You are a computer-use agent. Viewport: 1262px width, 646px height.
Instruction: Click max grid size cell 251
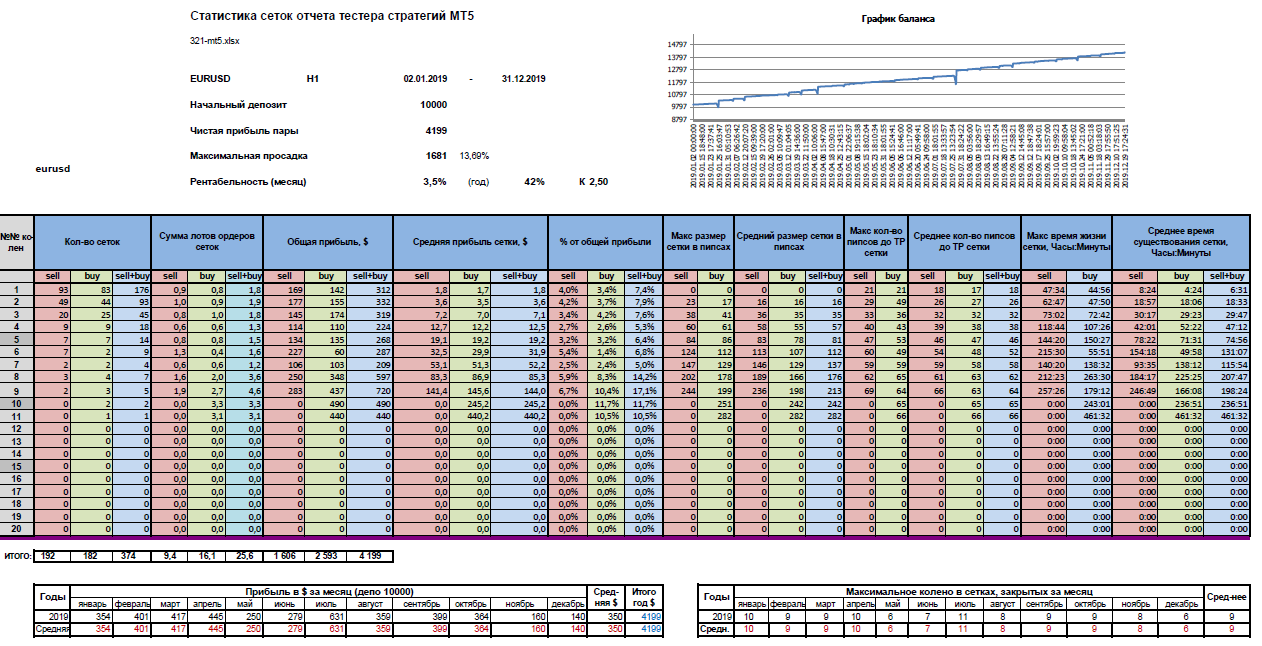[x=716, y=402]
